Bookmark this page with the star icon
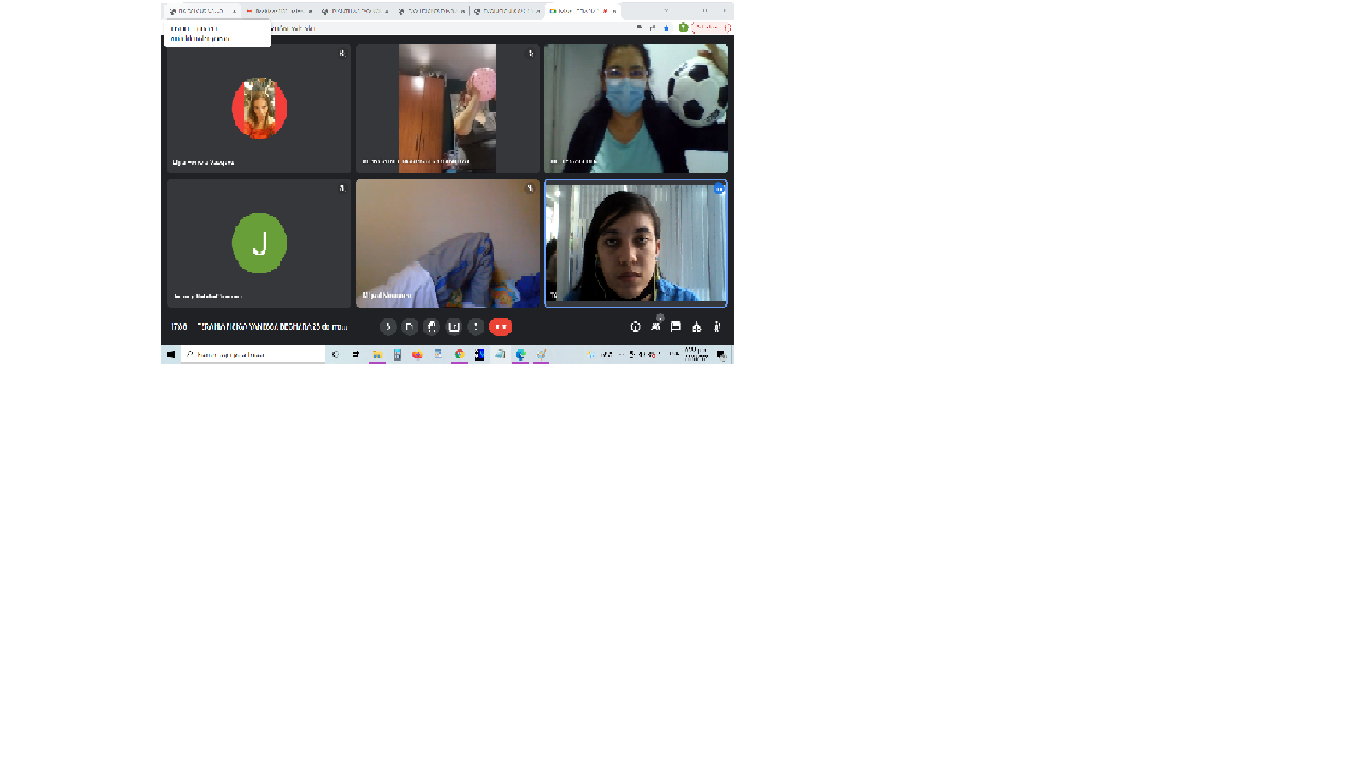The height and width of the screenshot is (768, 1366). (666, 28)
